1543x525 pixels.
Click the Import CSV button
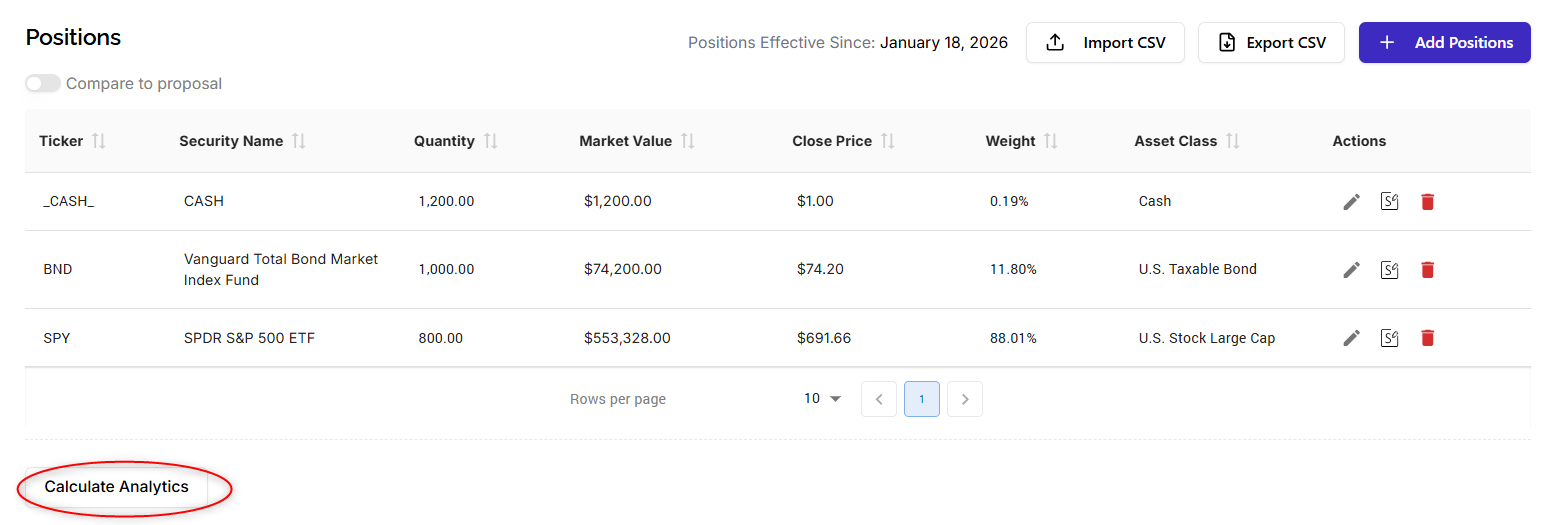point(1105,43)
